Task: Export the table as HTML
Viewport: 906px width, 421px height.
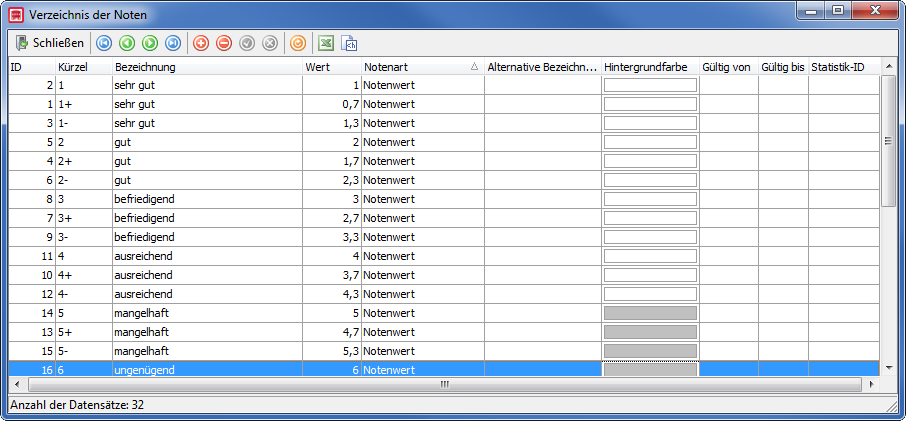Action: [x=350, y=43]
